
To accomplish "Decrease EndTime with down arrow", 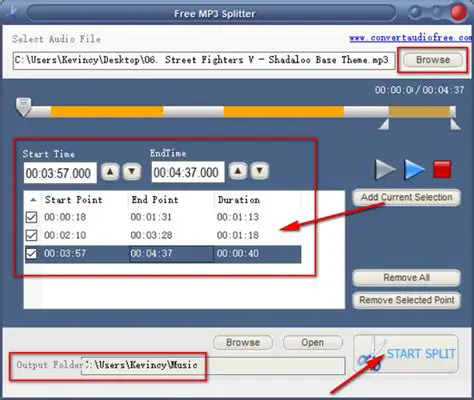I will point(260,171).
